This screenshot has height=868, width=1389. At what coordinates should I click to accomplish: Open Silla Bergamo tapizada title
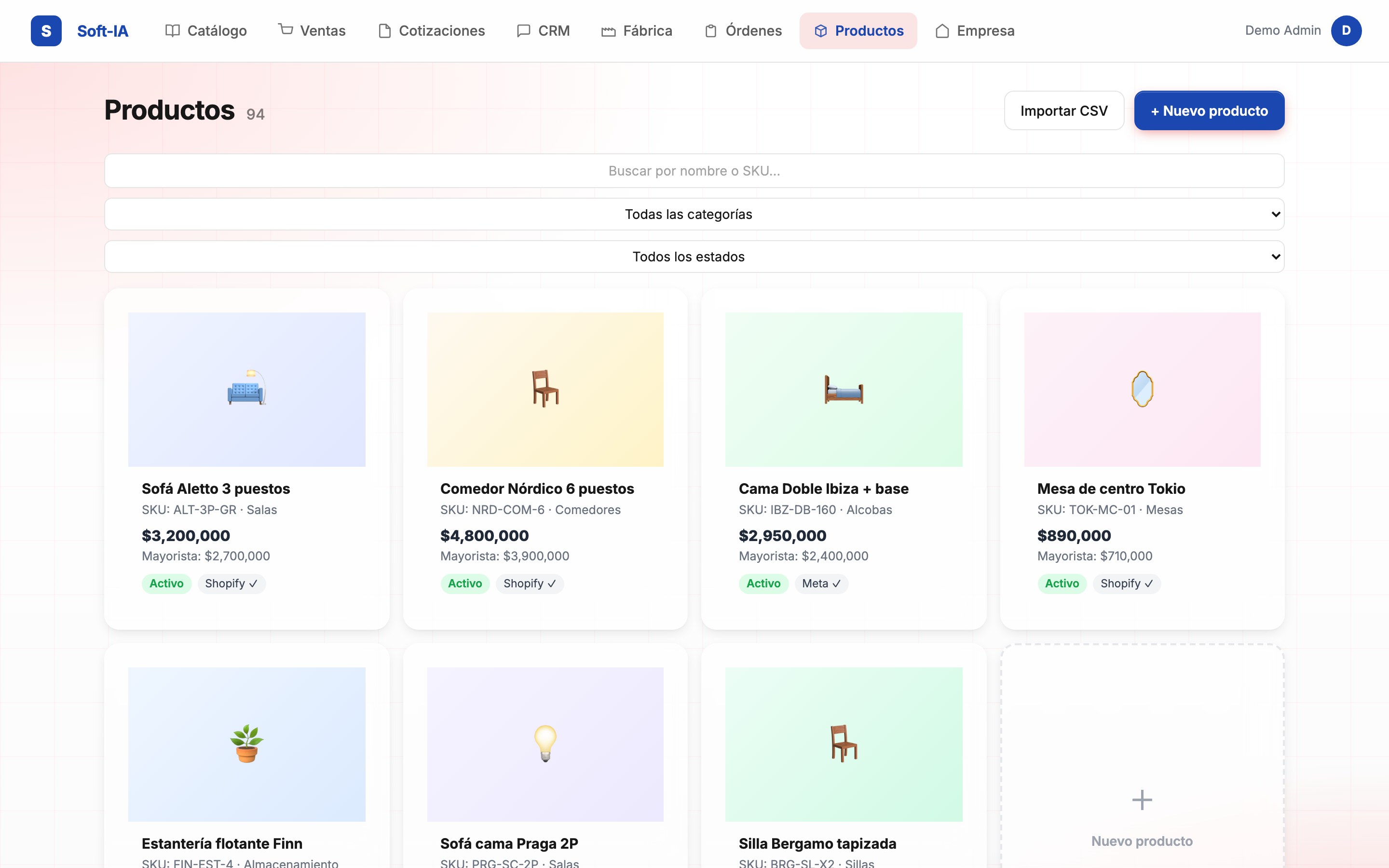click(817, 843)
